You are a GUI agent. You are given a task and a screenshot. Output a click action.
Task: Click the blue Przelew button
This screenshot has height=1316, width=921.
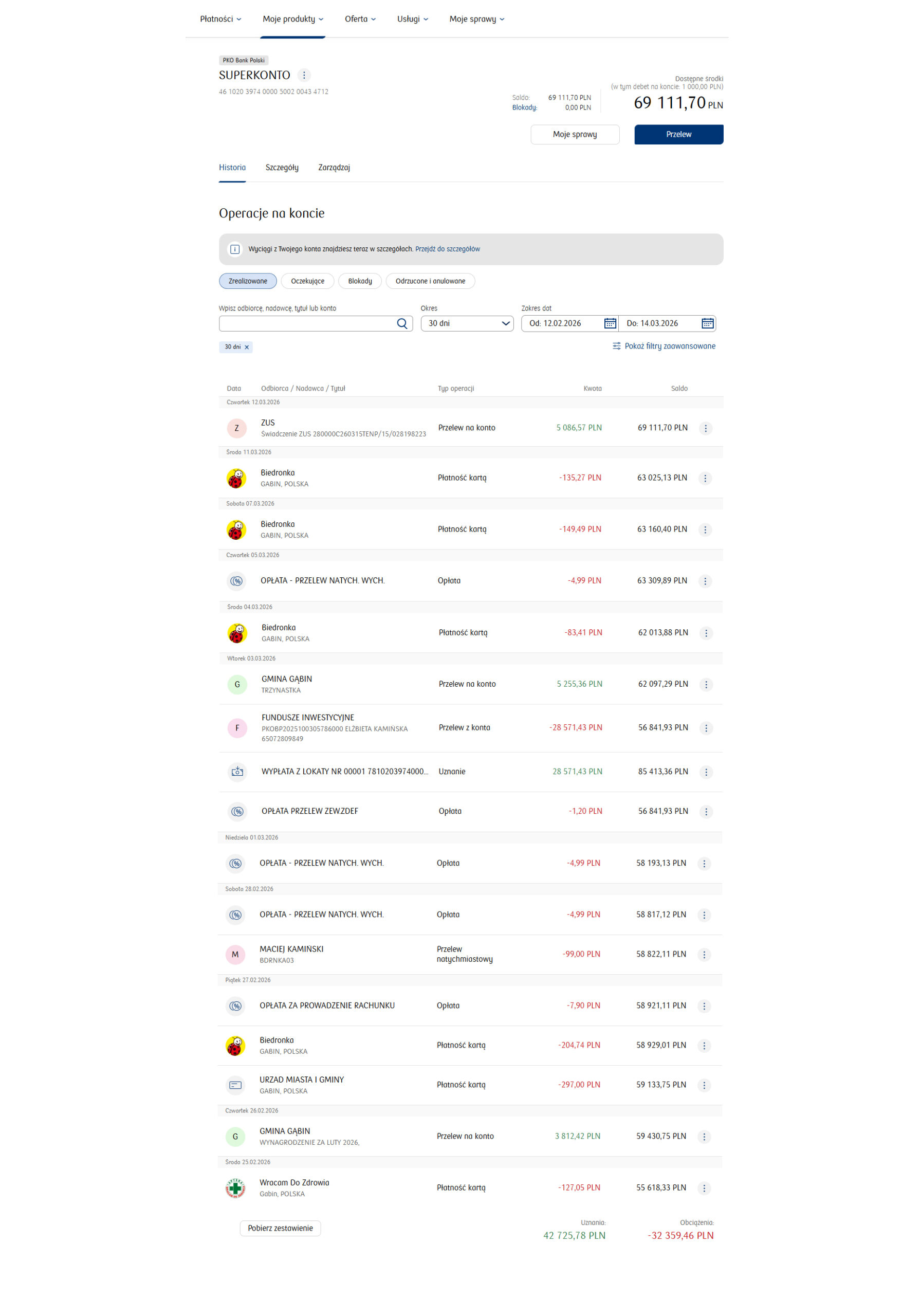point(678,135)
